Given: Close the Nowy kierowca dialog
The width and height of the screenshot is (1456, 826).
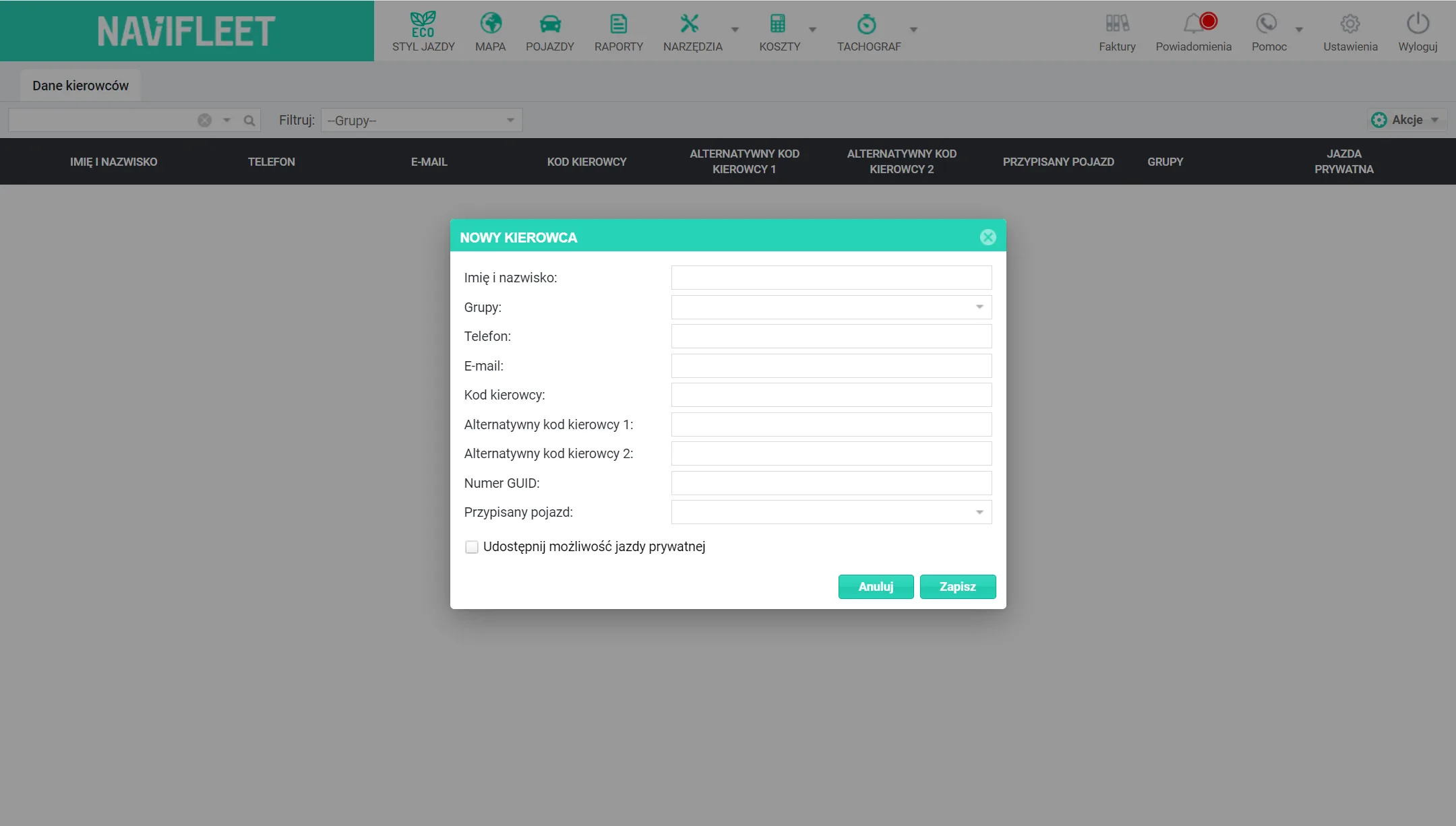Looking at the screenshot, I should click(988, 237).
